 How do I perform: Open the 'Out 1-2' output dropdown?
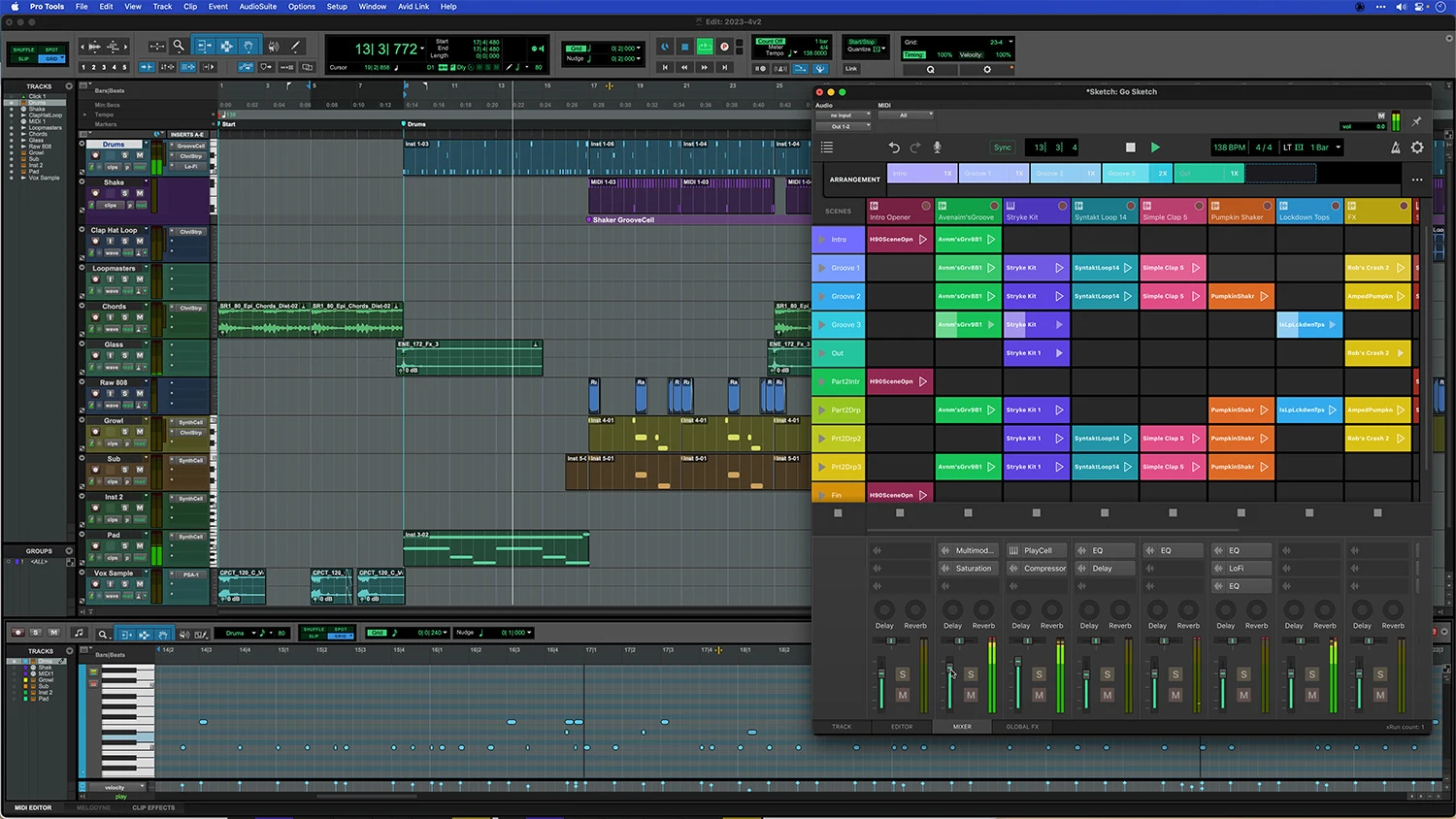[x=843, y=126]
